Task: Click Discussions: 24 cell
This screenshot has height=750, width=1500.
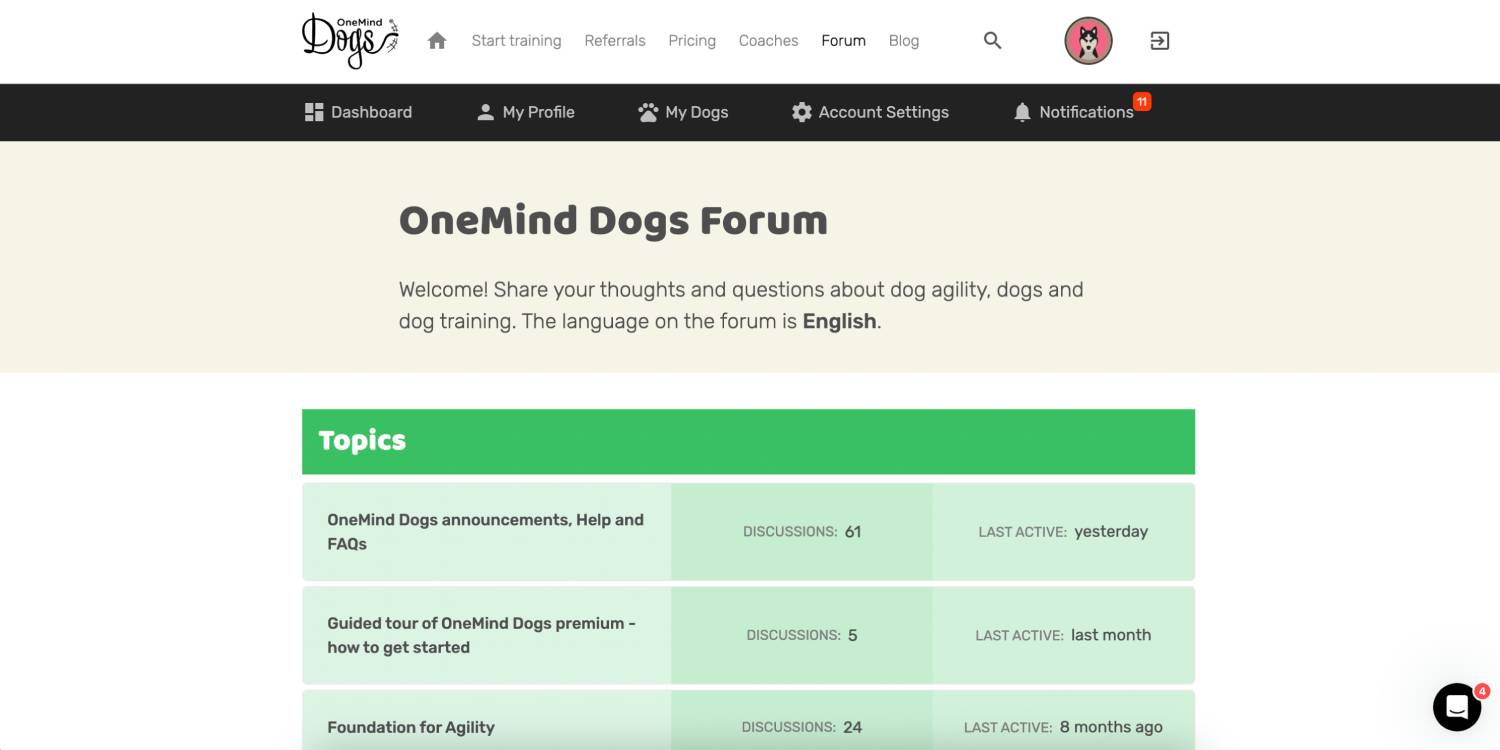Action: (x=802, y=720)
